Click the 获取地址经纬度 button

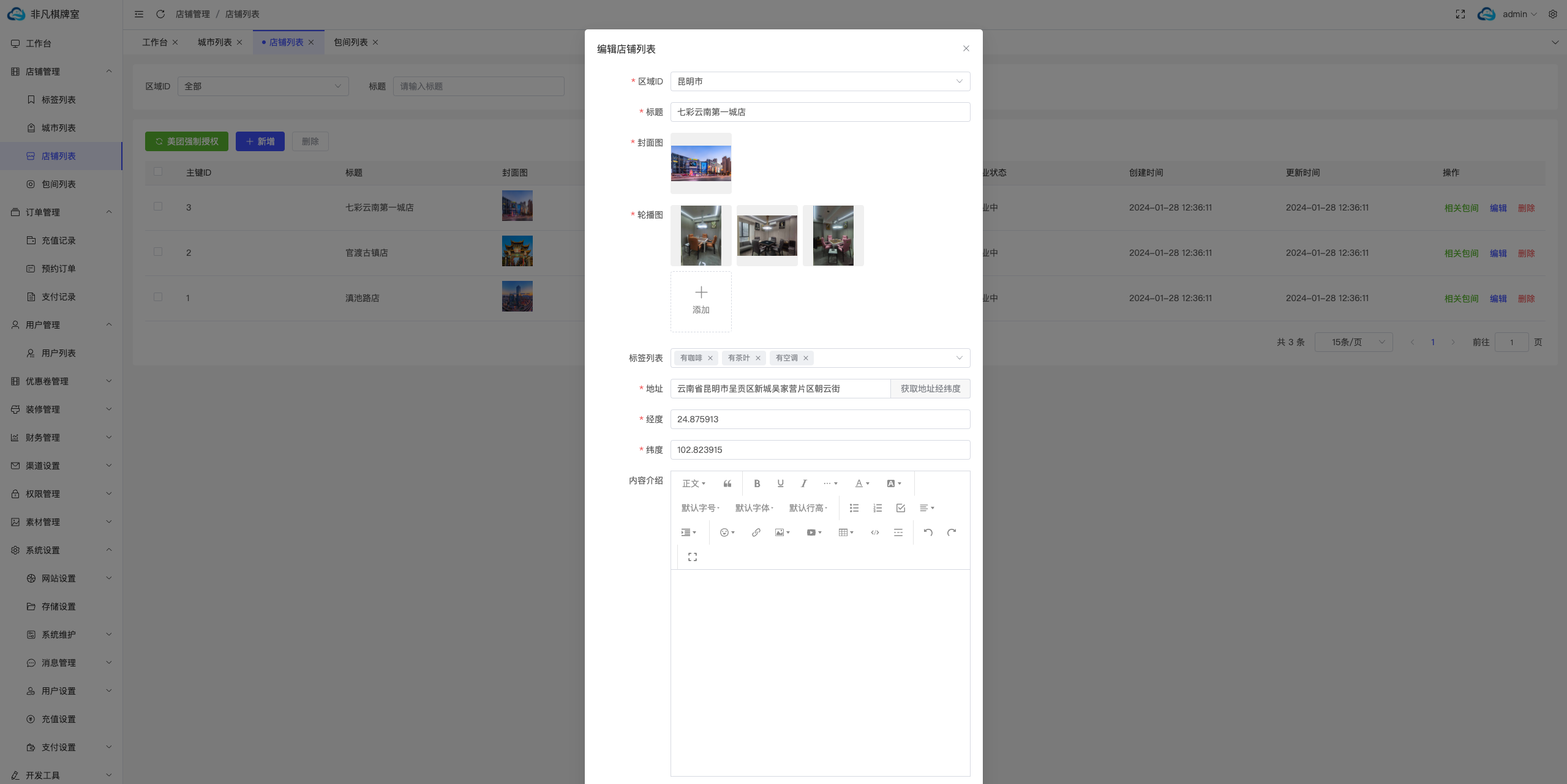[930, 389]
